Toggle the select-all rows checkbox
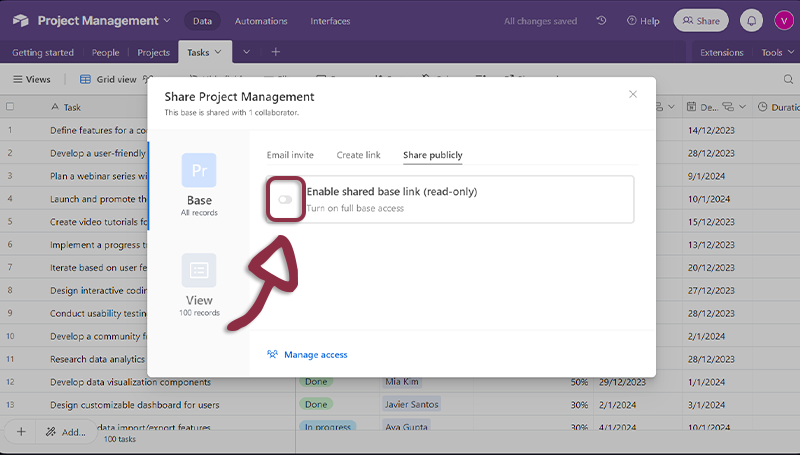800x456 pixels. (x=10, y=106)
